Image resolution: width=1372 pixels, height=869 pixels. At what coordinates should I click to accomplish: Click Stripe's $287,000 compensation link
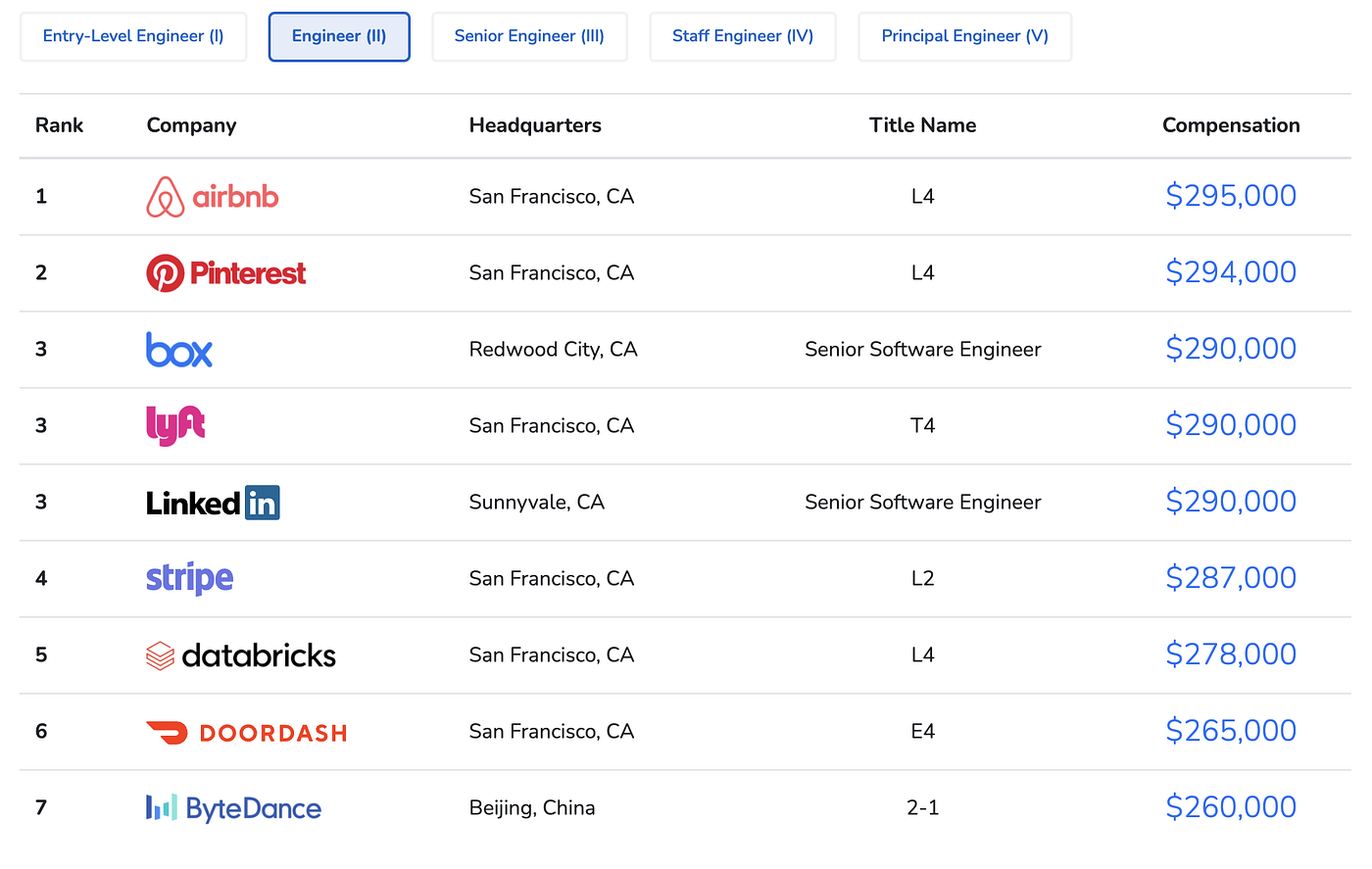pos(1231,578)
